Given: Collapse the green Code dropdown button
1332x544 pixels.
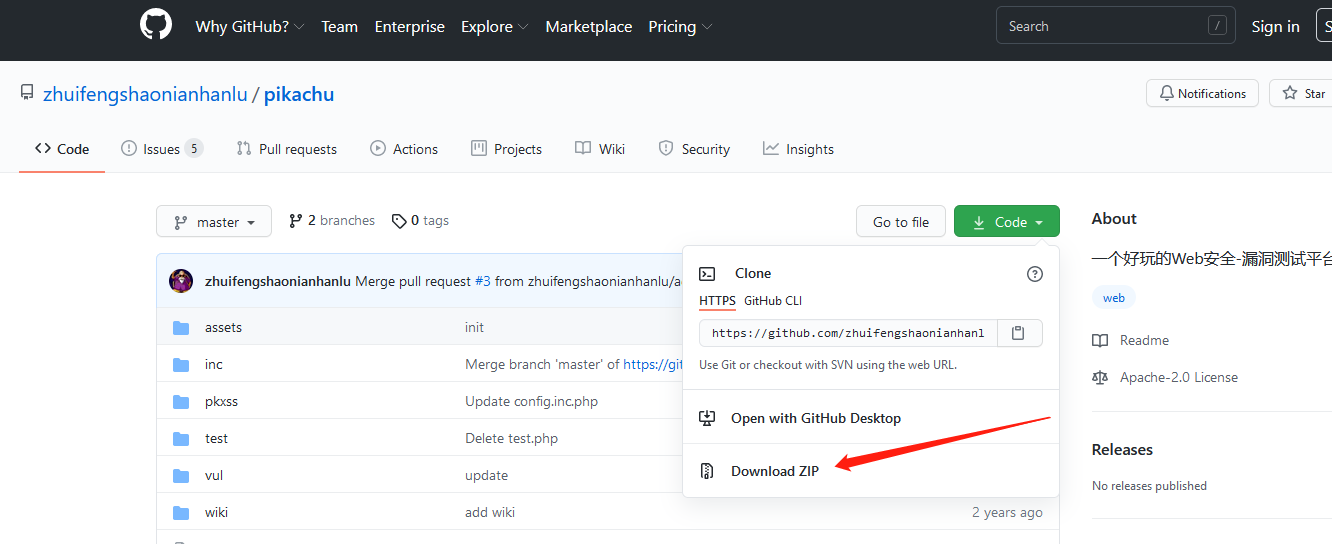Looking at the screenshot, I should 1006,222.
